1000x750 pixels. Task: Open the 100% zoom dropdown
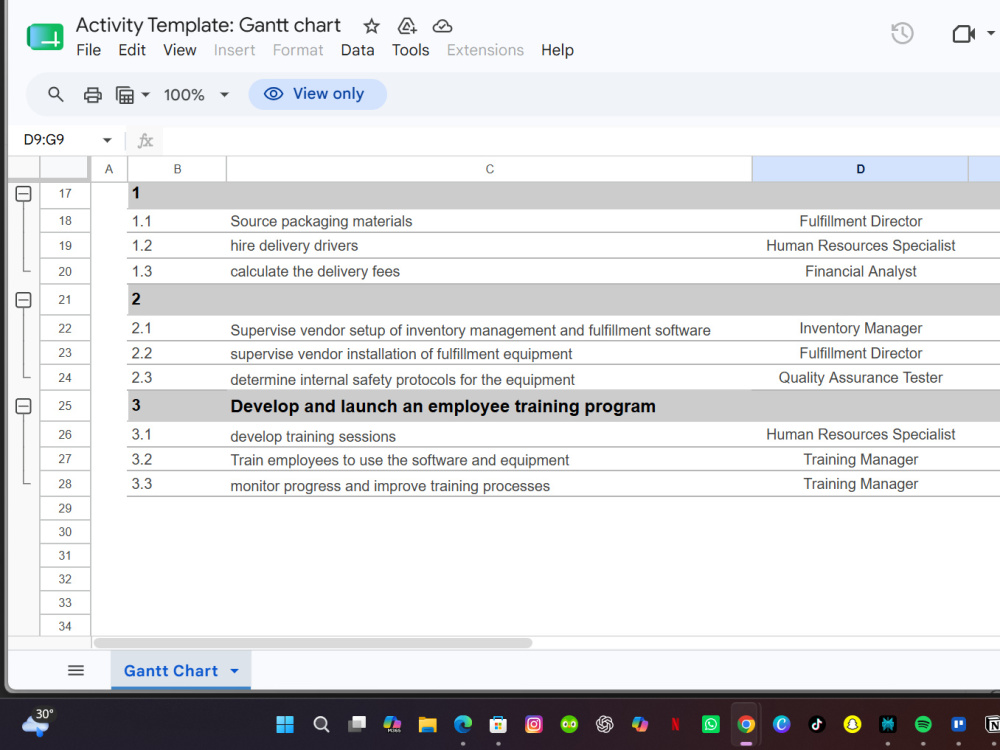[196, 94]
